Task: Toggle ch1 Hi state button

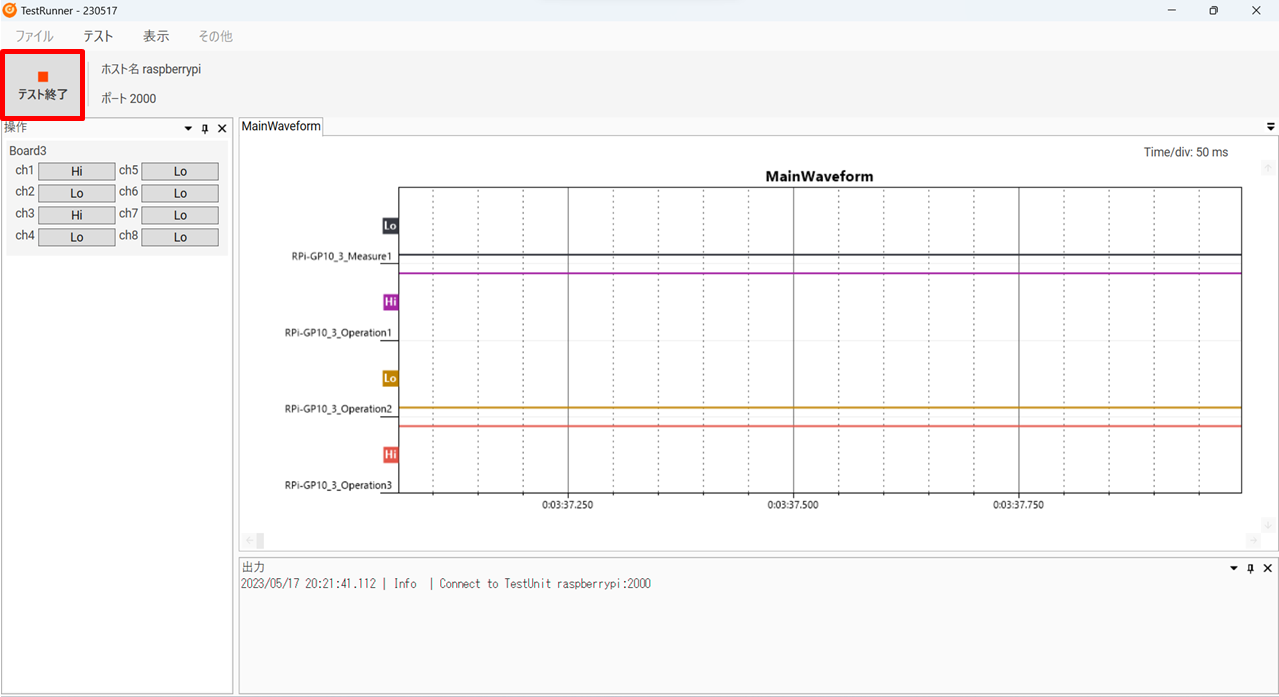Action: tap(77, 171)
